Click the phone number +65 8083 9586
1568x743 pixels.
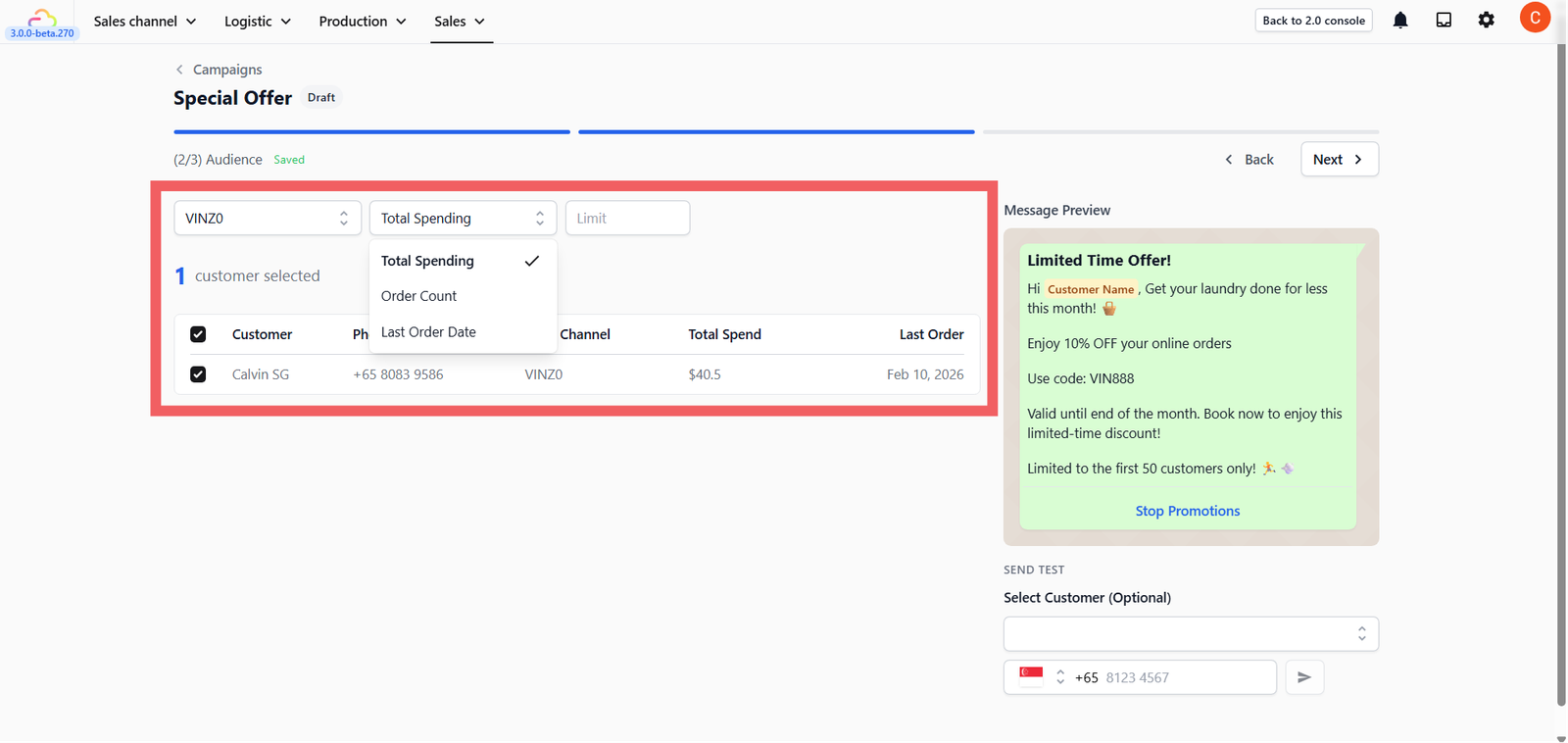point(398,374)
